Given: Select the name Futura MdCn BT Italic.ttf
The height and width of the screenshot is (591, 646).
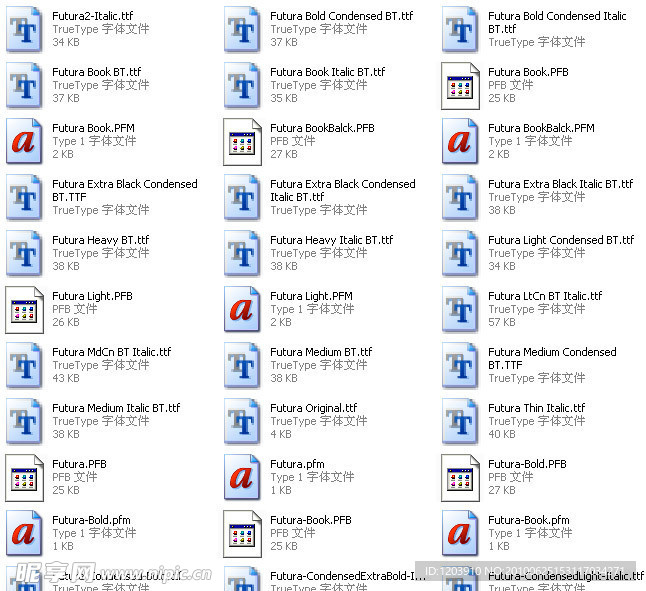Looking at the screenshot, I should [112, 352].
